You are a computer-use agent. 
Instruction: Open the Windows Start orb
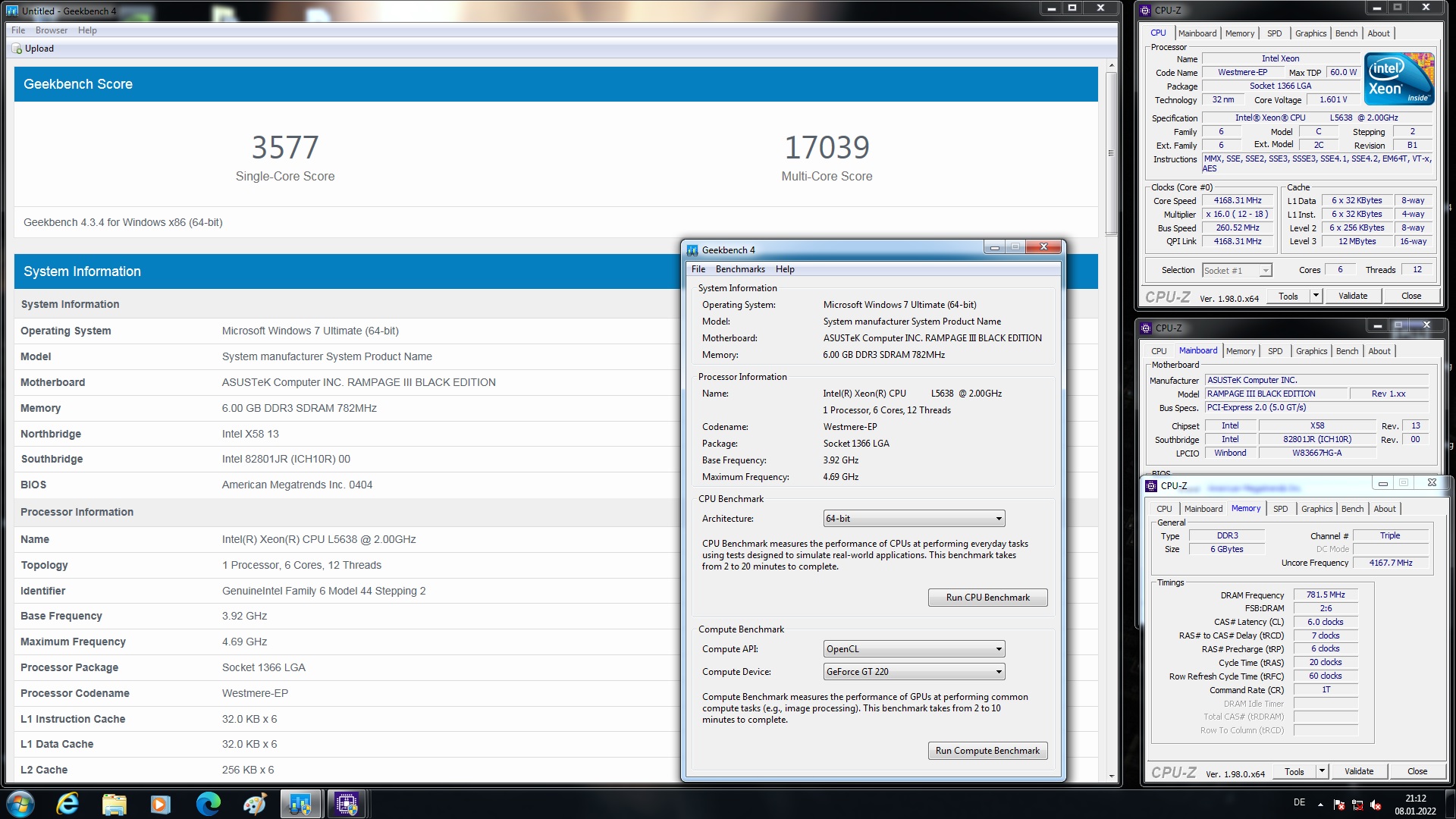20,804
